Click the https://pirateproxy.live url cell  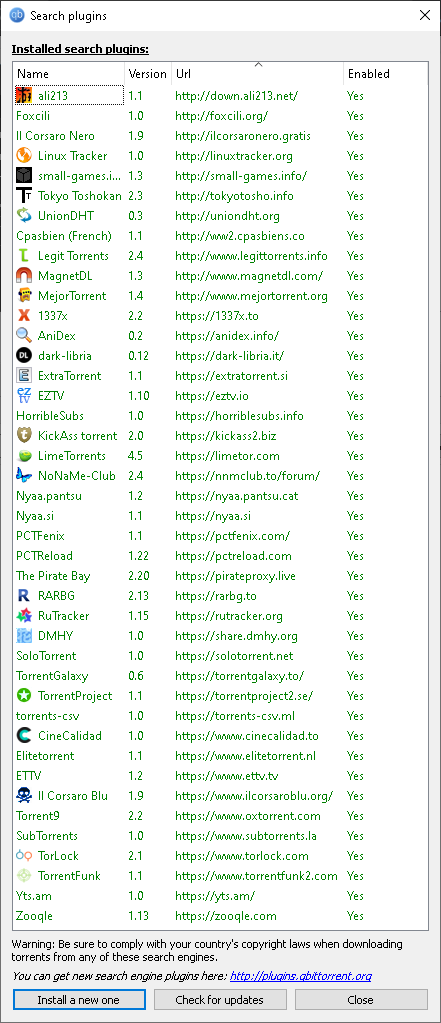[236, 576]
